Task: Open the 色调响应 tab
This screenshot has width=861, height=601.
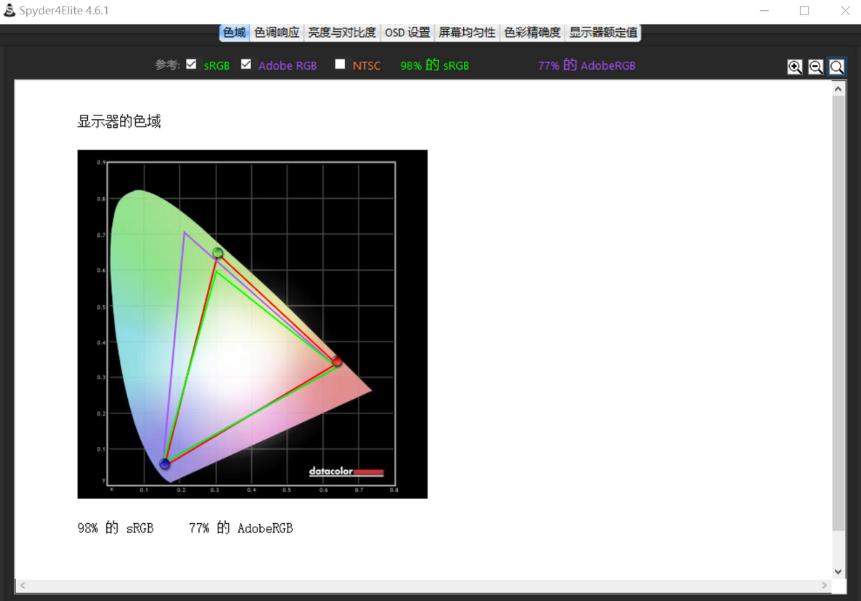Action: click(277, 32)
